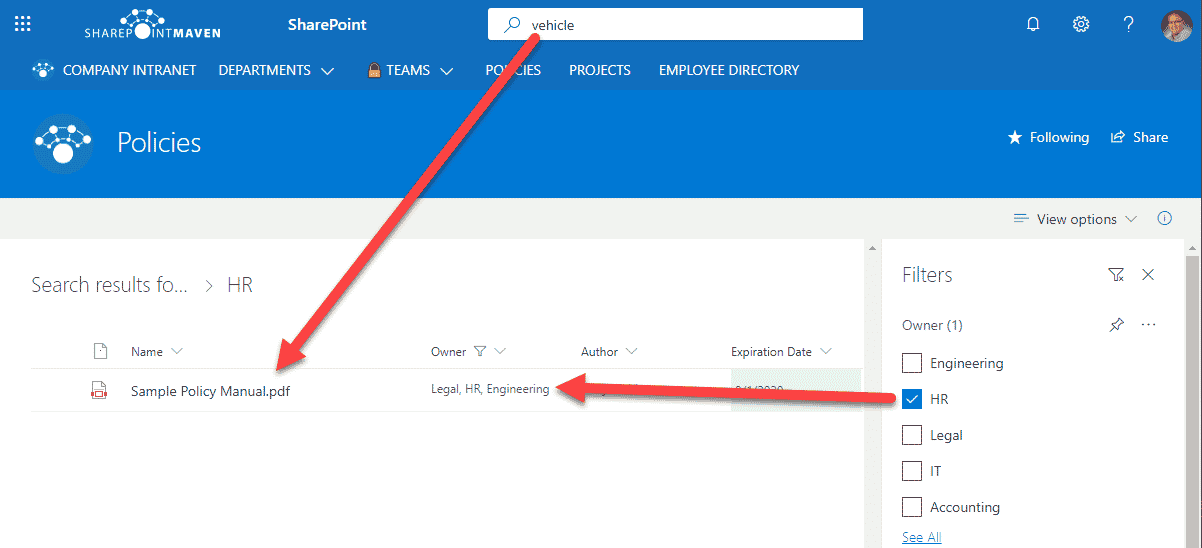Click the Search results breadcrumb
The height and width of the screenshot is (548, 1202).
point(109,285)
